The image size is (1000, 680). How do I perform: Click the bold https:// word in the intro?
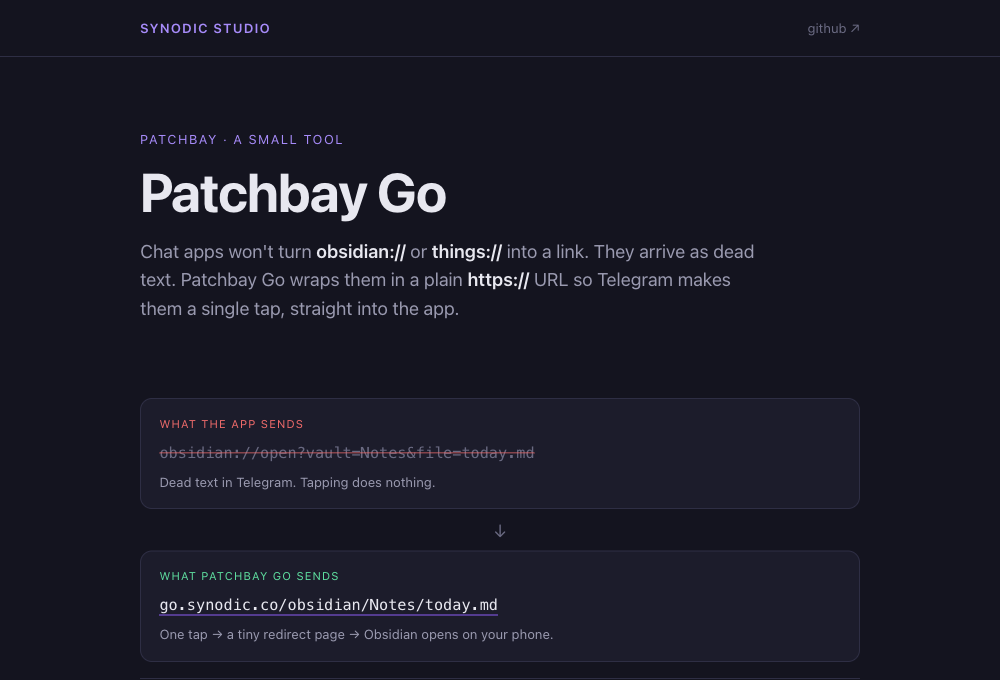[x=498, y=280]
